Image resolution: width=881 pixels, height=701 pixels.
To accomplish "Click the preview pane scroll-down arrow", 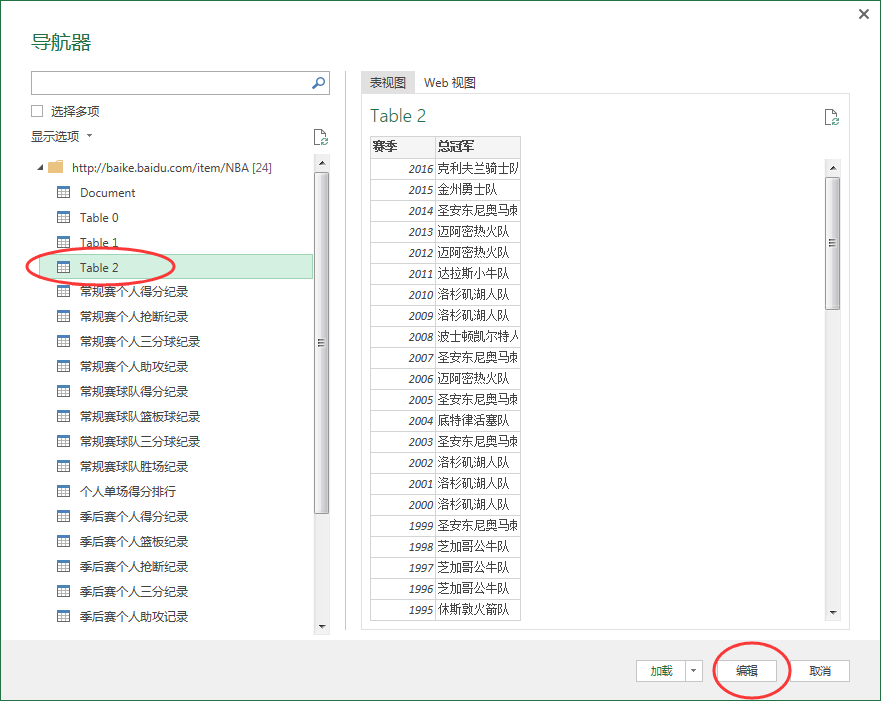I will pos(833,612).
